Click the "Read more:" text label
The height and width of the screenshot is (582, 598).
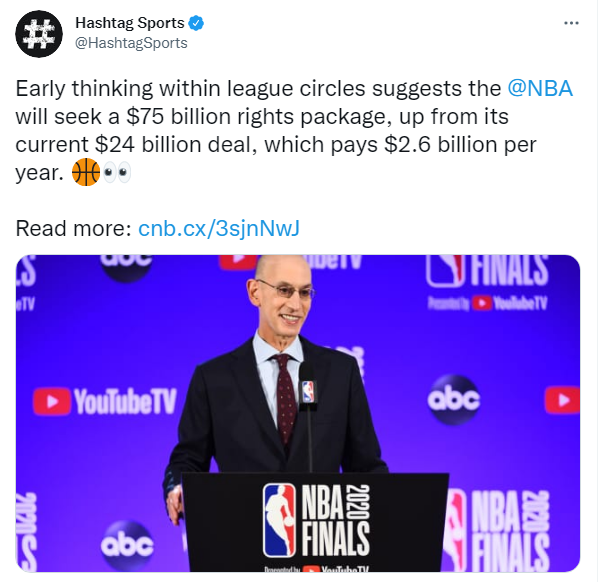(x=73, y=228)
